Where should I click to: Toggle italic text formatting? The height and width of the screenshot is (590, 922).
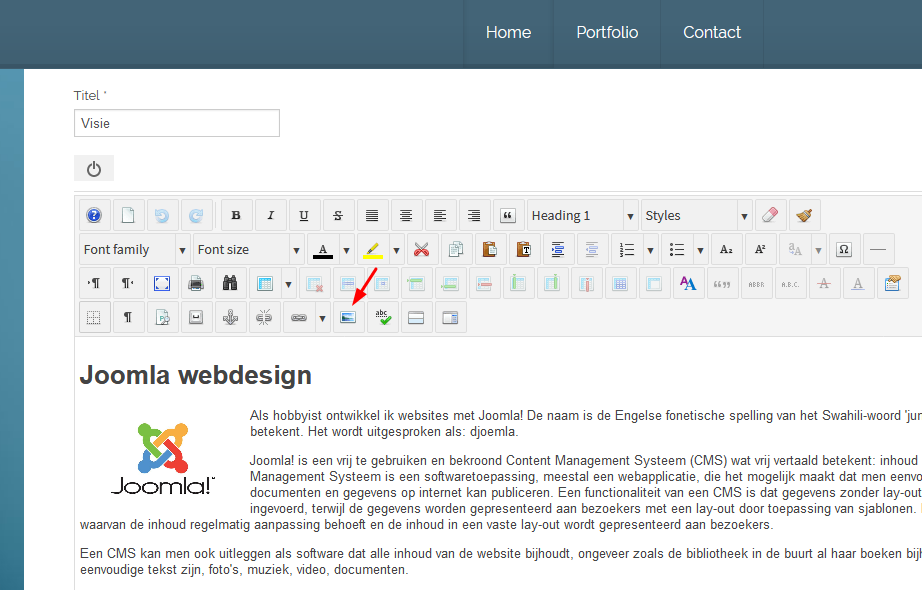coord(270,215)
